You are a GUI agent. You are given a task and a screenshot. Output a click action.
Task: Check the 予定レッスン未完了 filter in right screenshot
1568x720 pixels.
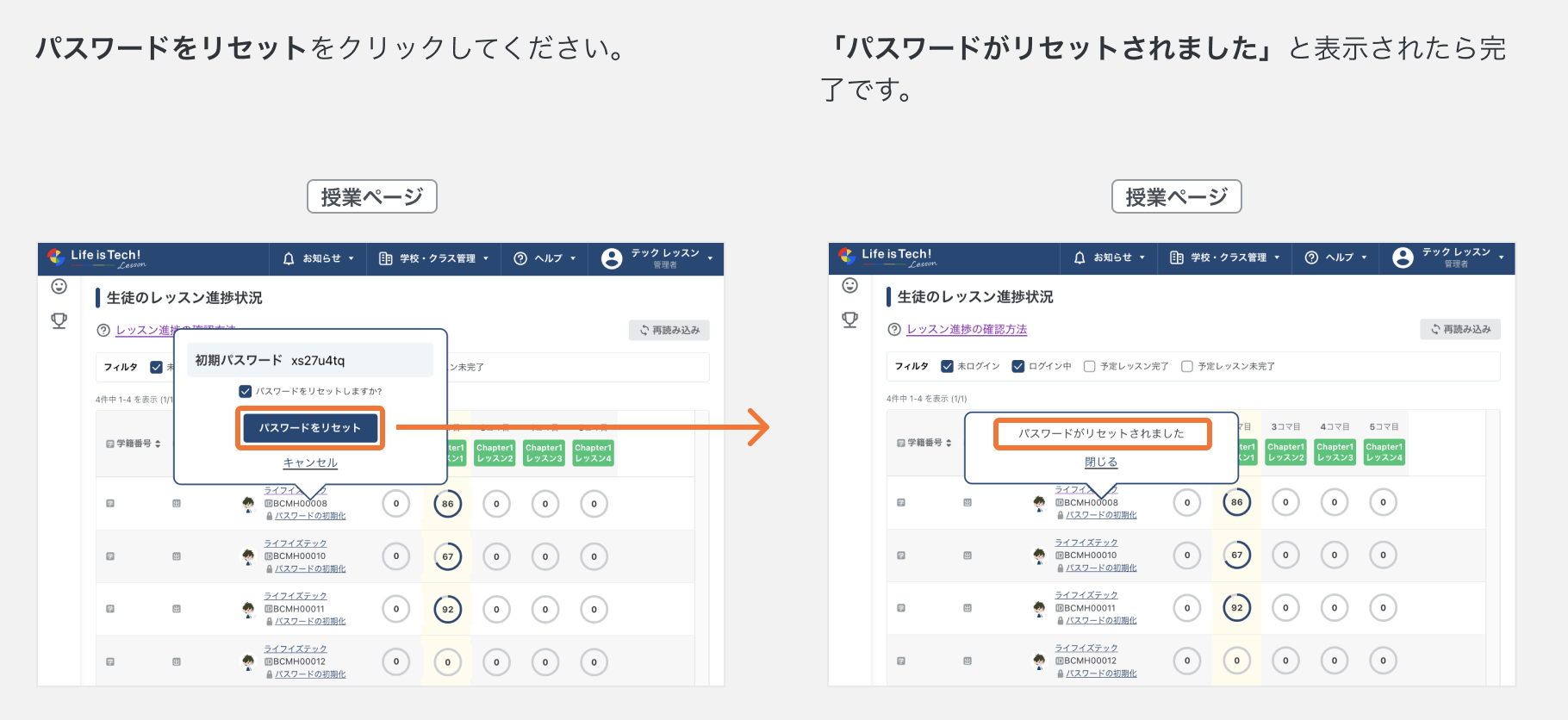coord(1187,366)
